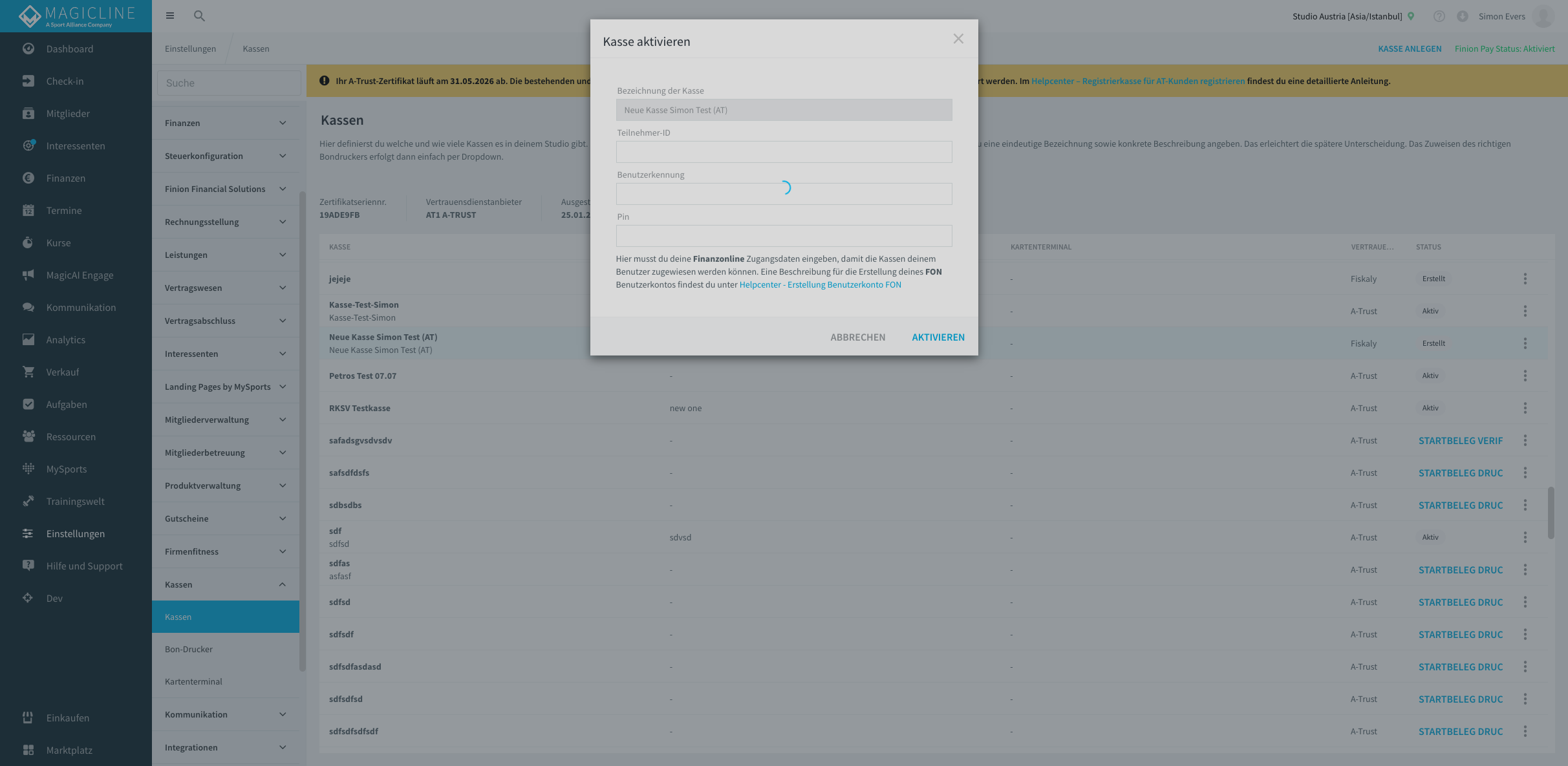The width and height of the screenshot is (1568, 766).
Task: Click the Kasse-Test-Simon row name
Action: point(363,304)
